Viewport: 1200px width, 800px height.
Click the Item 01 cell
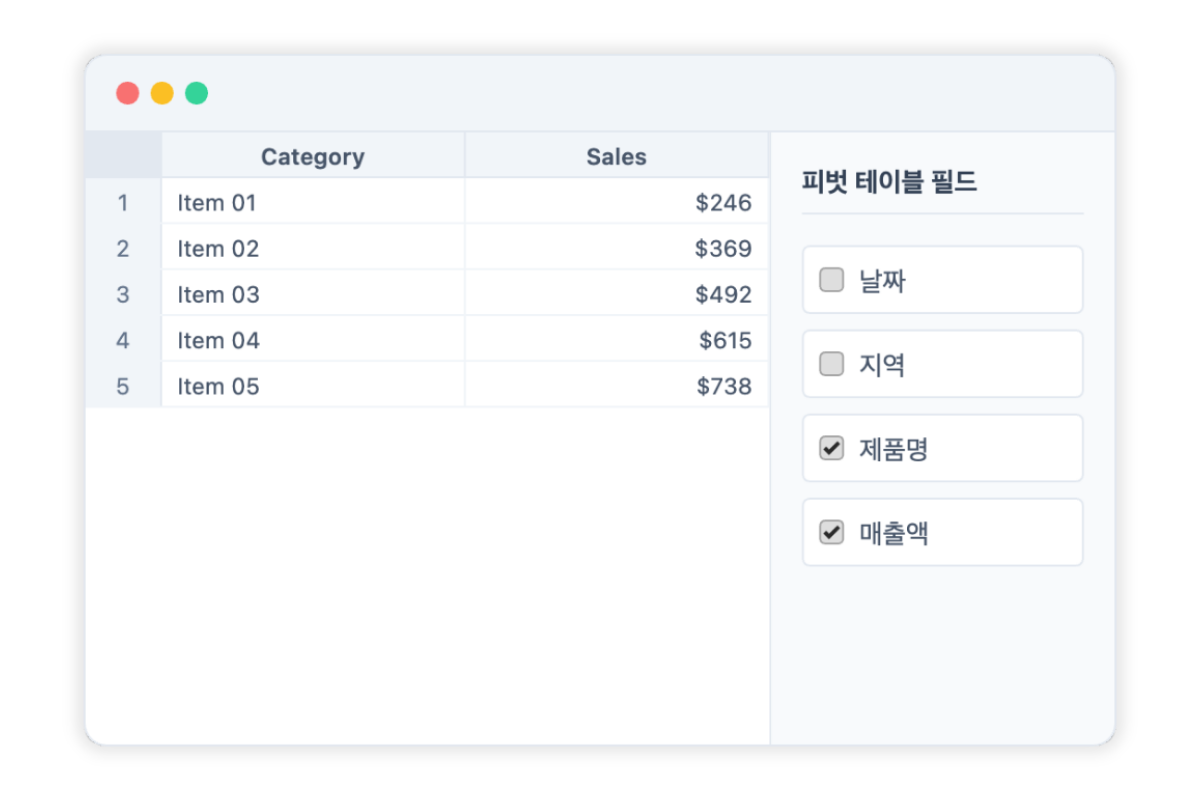(313, 202)
